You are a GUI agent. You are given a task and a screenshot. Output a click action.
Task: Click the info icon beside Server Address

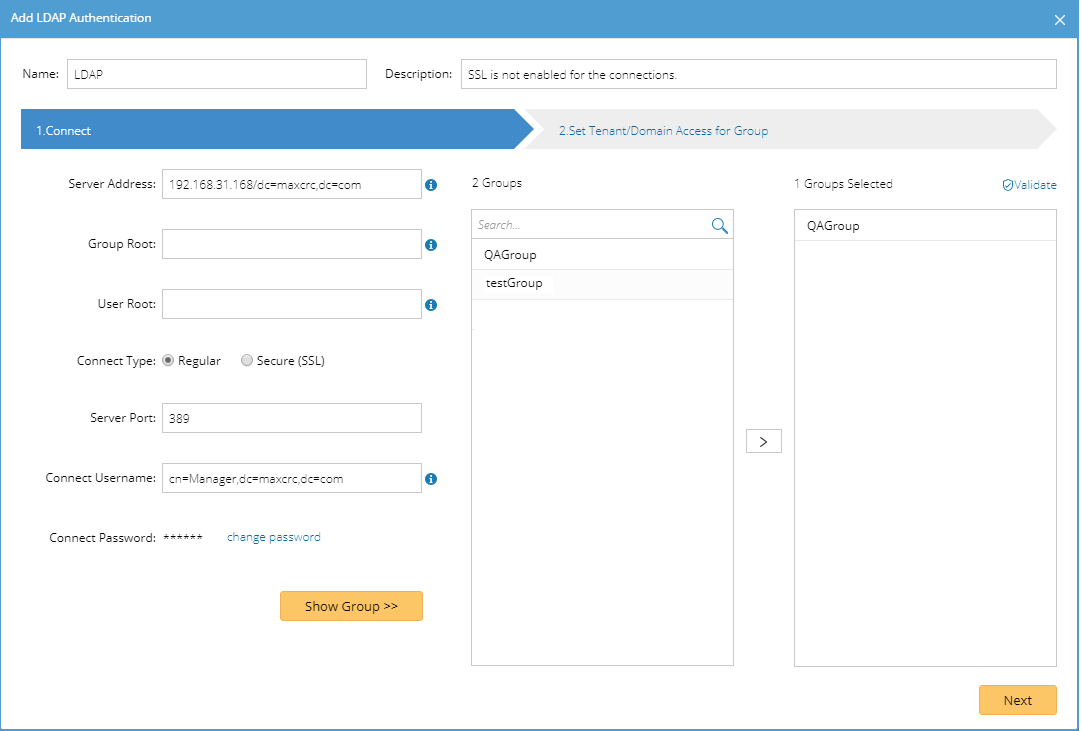431,185
